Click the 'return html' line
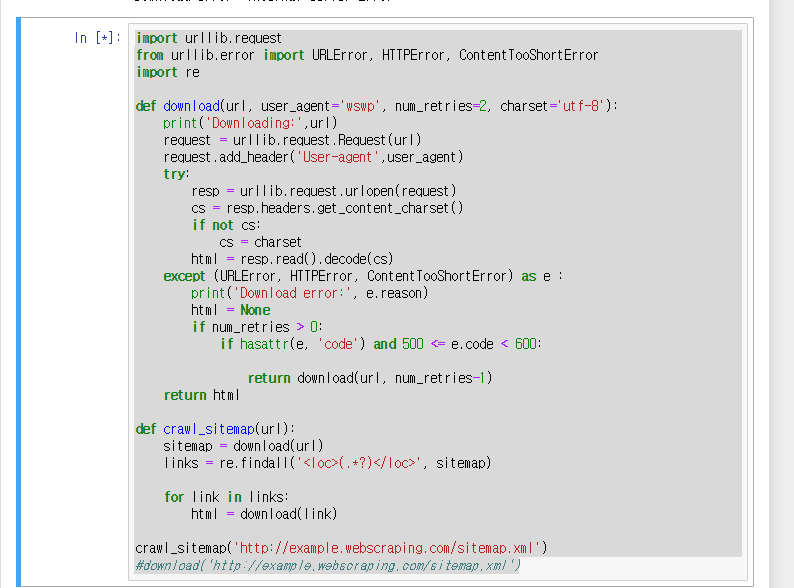This screenshot has width=794, height=588. point(202,395)
